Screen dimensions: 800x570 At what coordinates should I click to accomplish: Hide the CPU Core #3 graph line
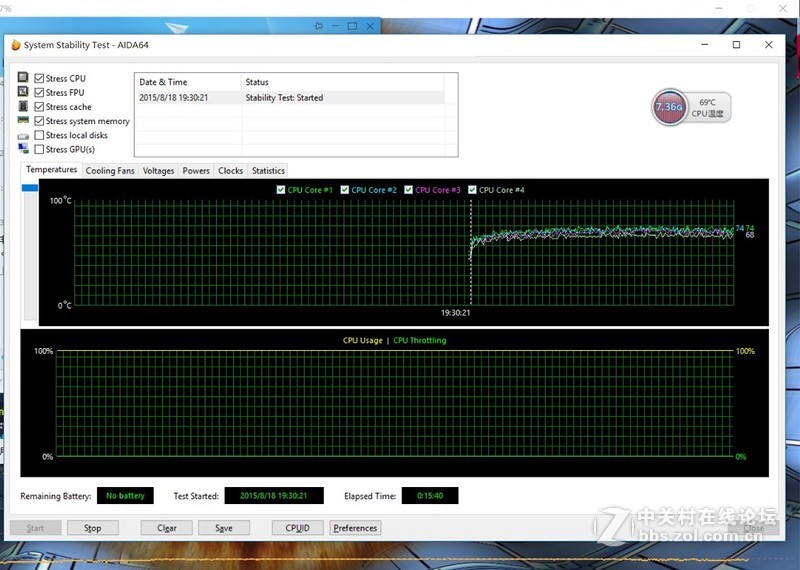(408, 190)
